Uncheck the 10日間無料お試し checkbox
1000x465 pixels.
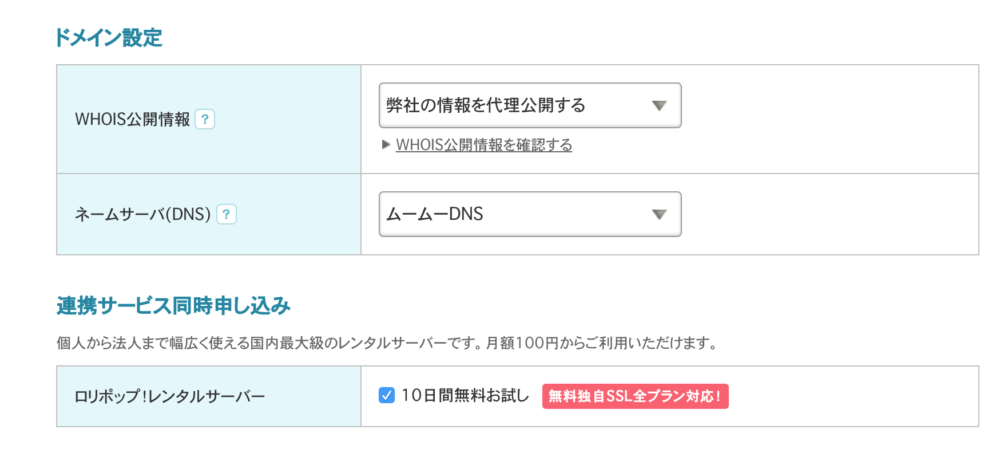(386, 395)
